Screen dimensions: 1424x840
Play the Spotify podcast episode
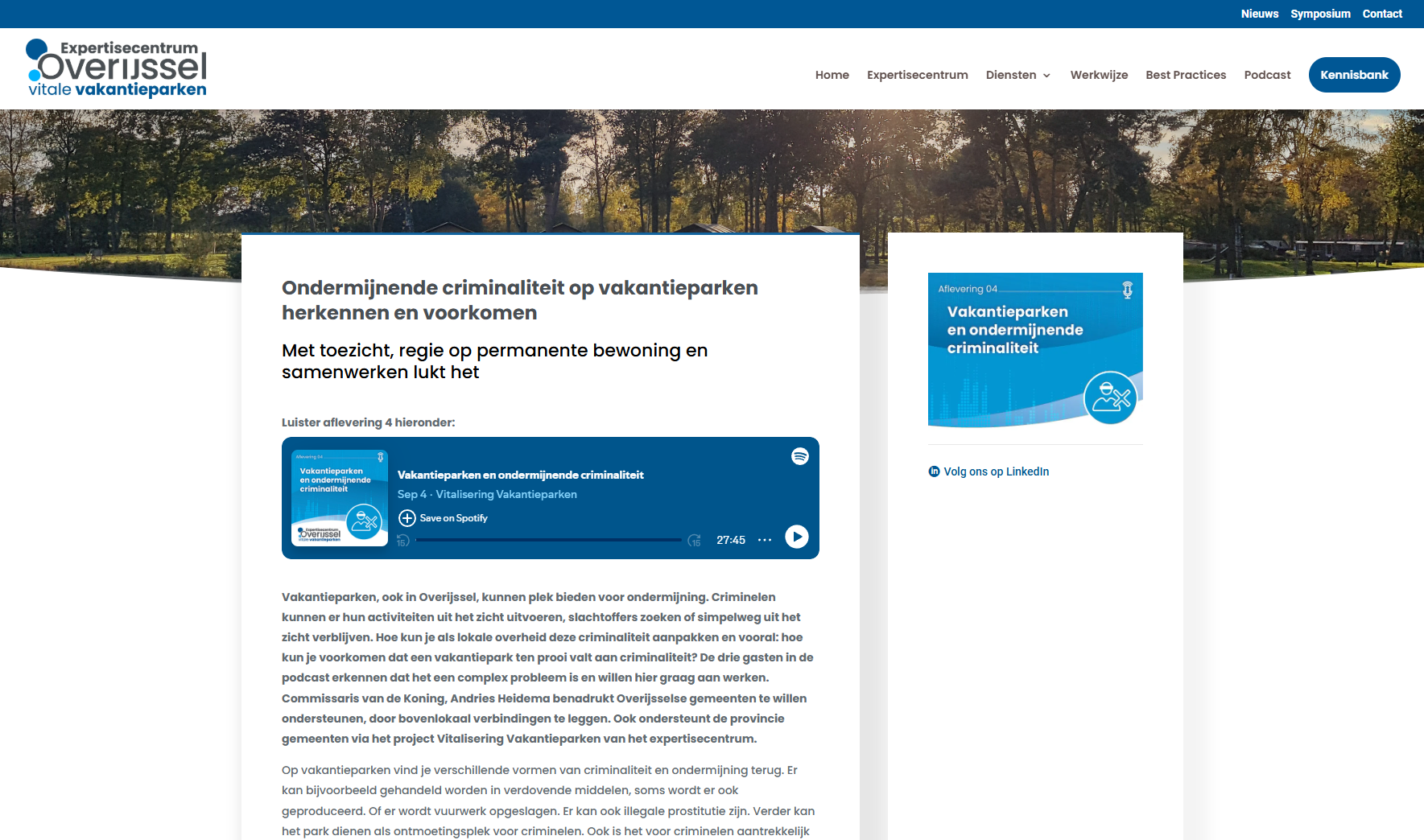pyautogui.click(x=796, y=537)
